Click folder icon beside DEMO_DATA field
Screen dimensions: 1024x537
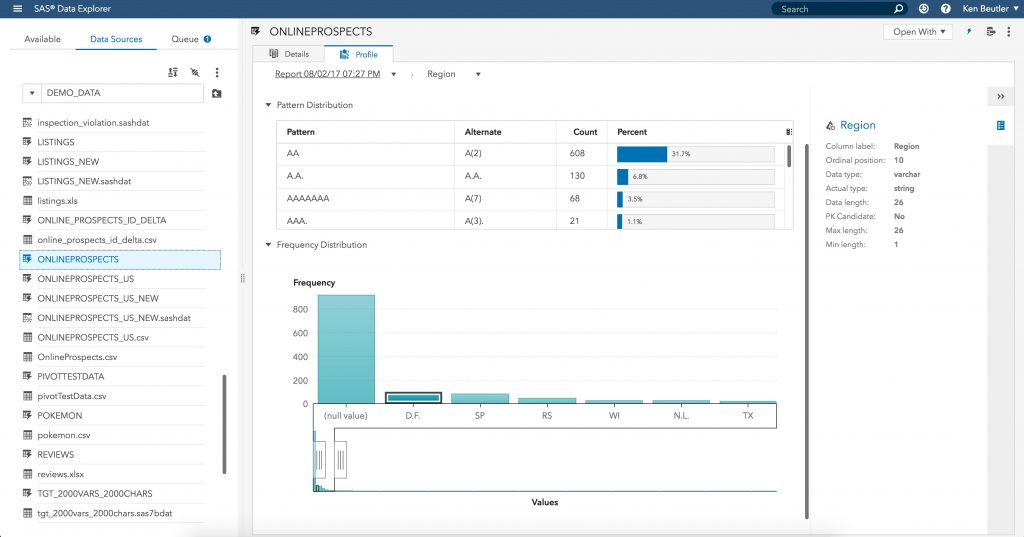click(x=217, y=93)
